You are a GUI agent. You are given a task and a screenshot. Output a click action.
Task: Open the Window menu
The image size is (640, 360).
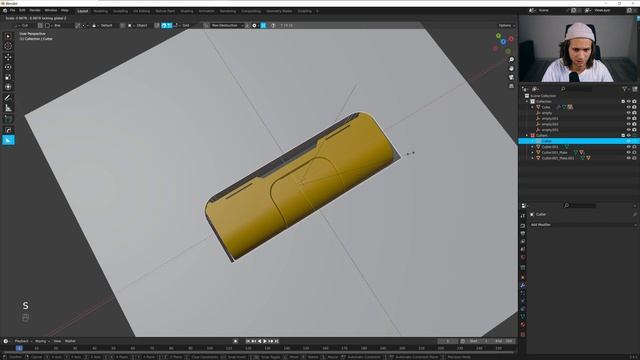coord(51,10)
